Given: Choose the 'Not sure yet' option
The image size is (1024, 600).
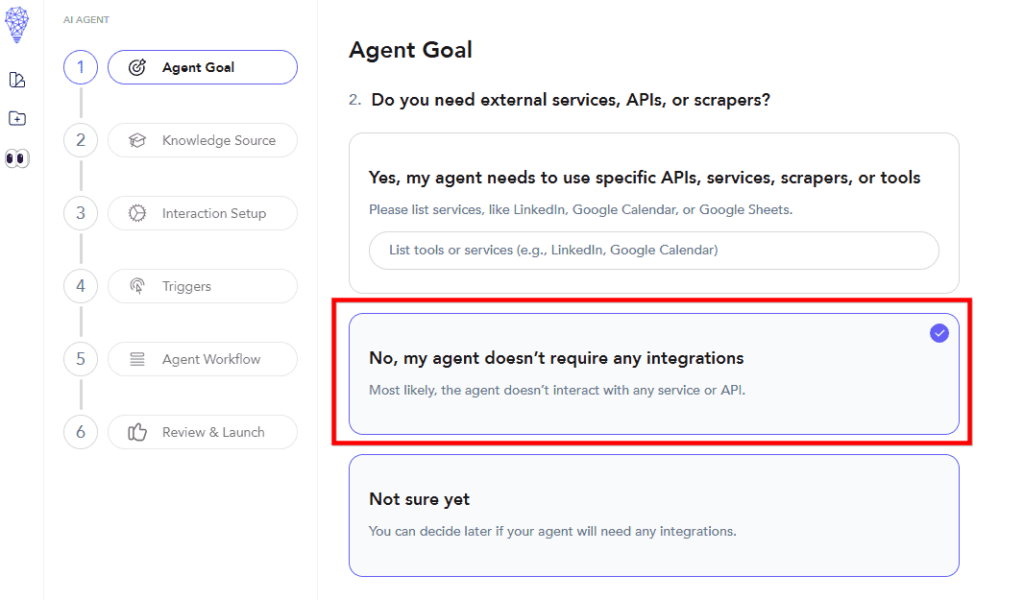Looking at the screenshot, I should coord(653,515).
